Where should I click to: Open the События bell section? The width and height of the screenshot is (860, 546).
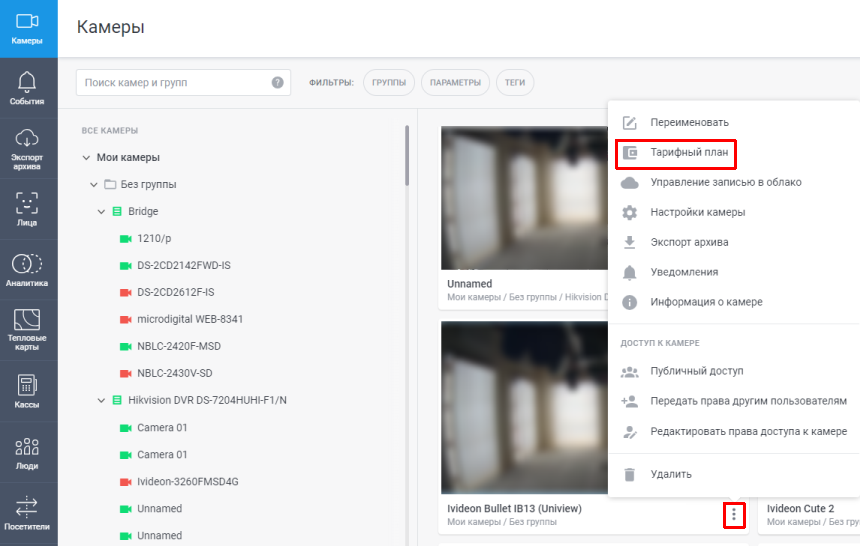pyautogui.click(x=27, y=88)
